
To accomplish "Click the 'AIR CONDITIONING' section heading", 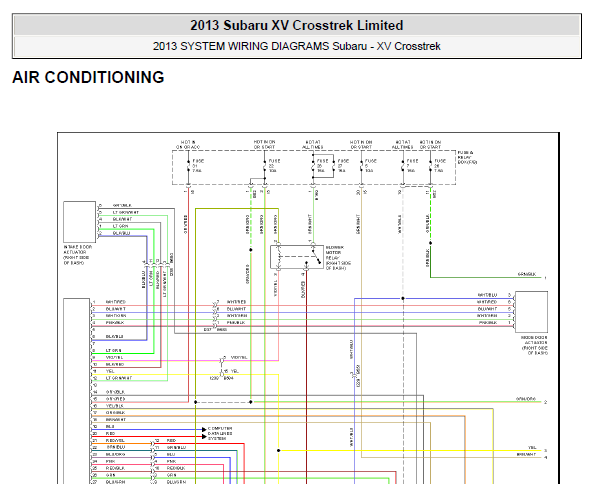I will pyautogui.click(x=88, y=77).
